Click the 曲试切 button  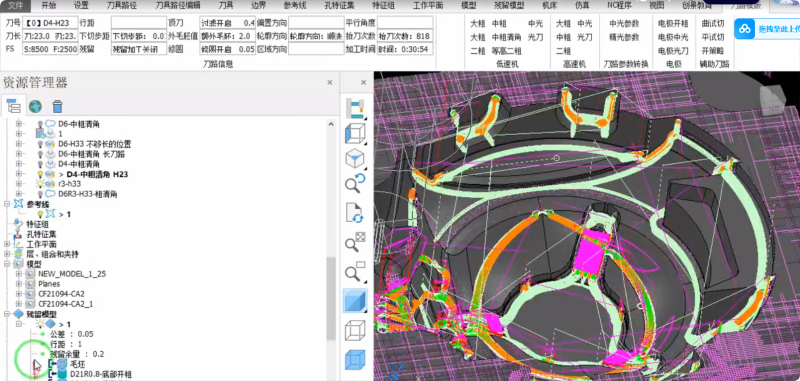click(713, 23)
